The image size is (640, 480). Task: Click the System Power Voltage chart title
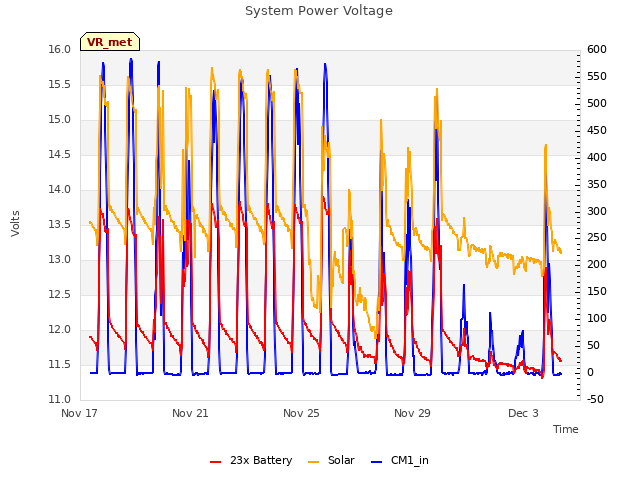(319, 11)
